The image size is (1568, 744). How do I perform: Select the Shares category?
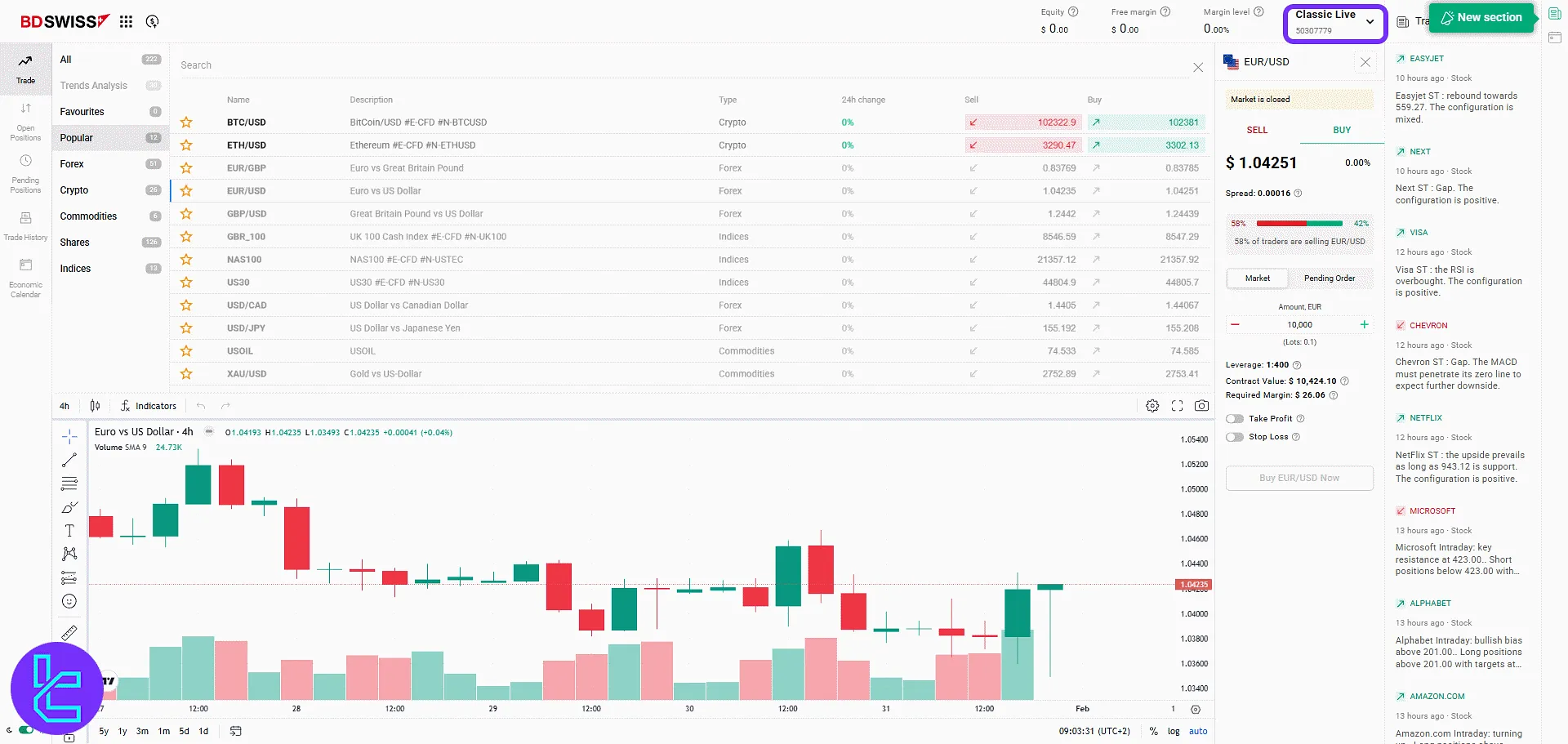coord(110,243)
